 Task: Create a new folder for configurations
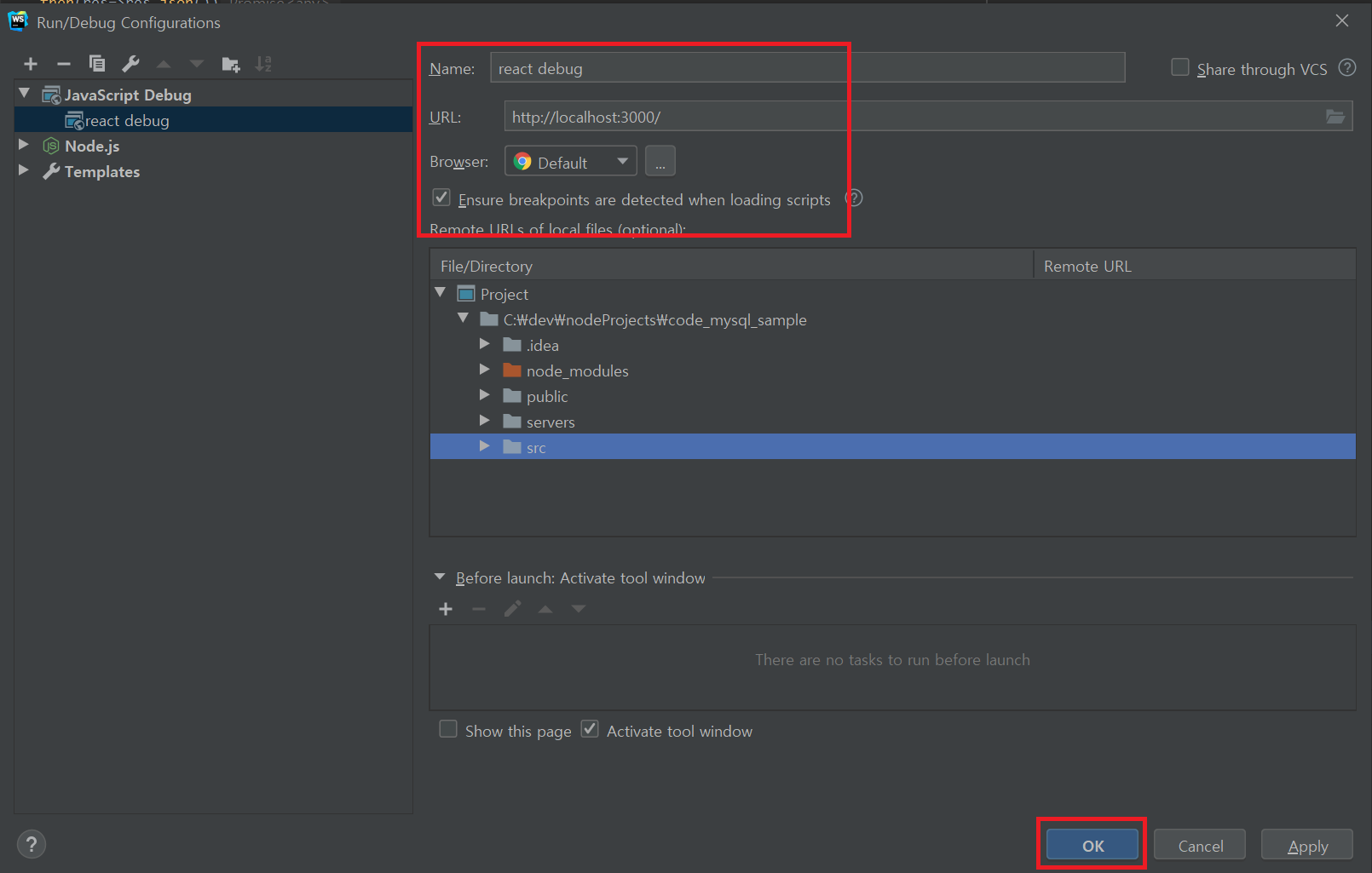click(x=230, y=63)
